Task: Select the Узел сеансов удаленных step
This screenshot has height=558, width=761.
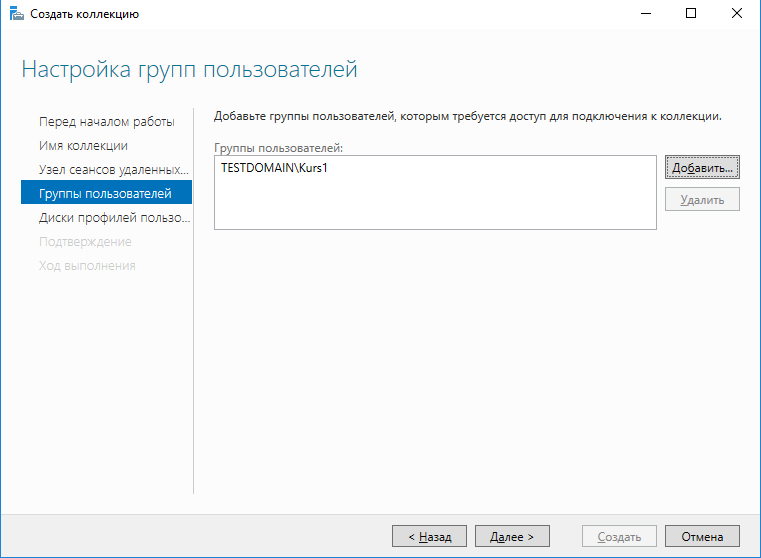Action: (x=113, y=170)
